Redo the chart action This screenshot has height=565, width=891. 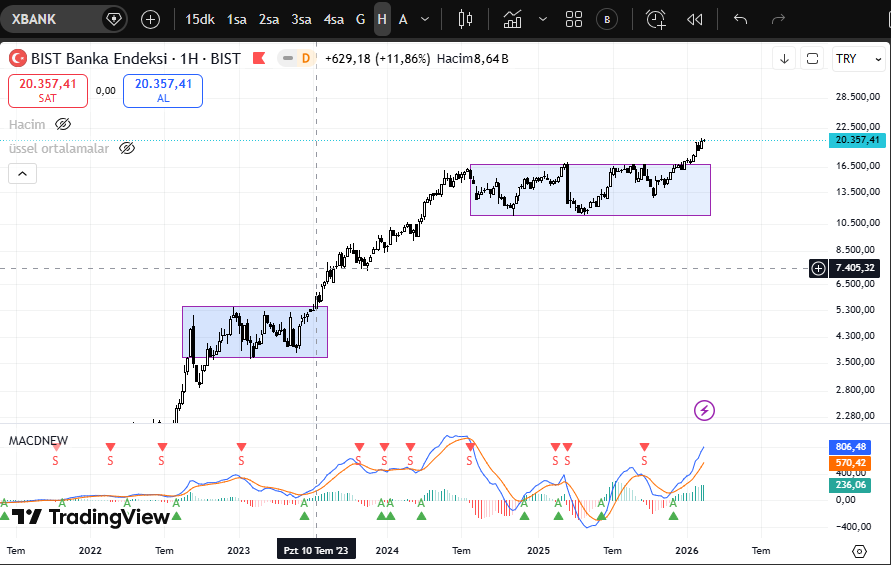pos(778,19)
